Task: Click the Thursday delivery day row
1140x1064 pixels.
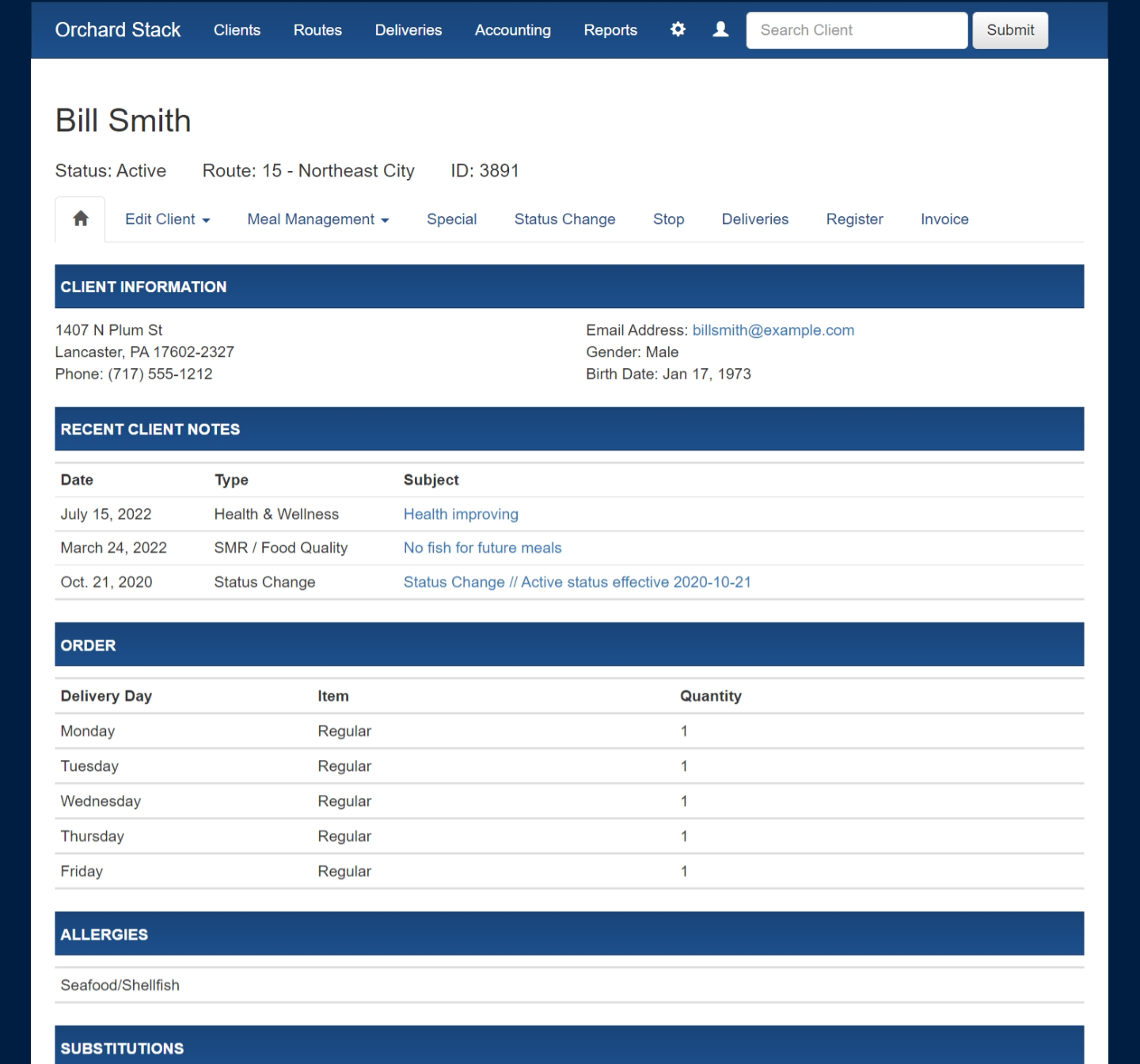Action: click(569, 836)
